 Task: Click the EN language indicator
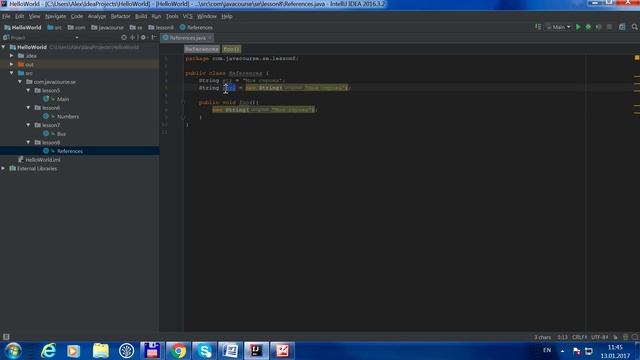tap(547, 350)
